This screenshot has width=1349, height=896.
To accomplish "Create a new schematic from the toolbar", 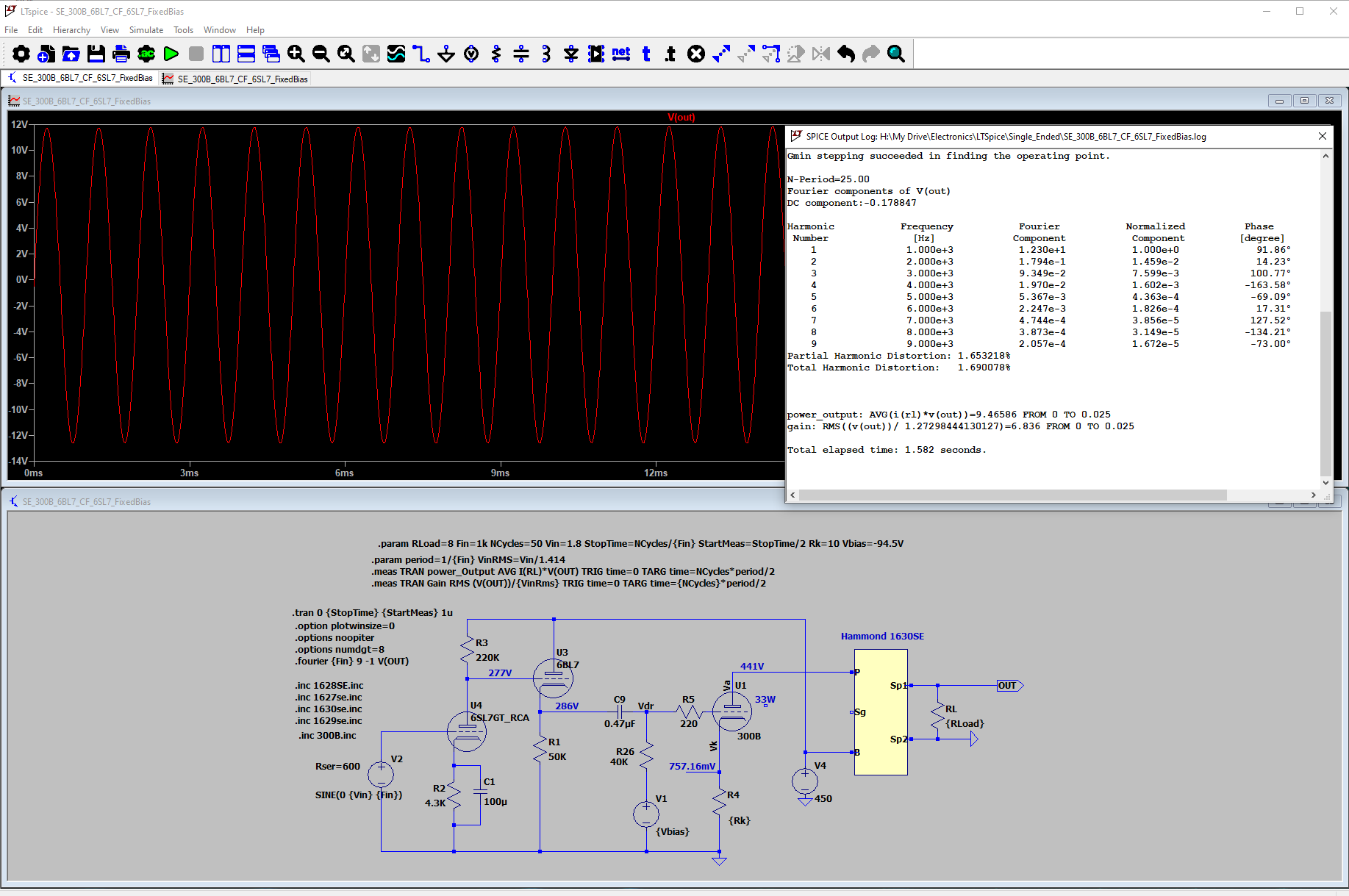I will click(46, 54).
